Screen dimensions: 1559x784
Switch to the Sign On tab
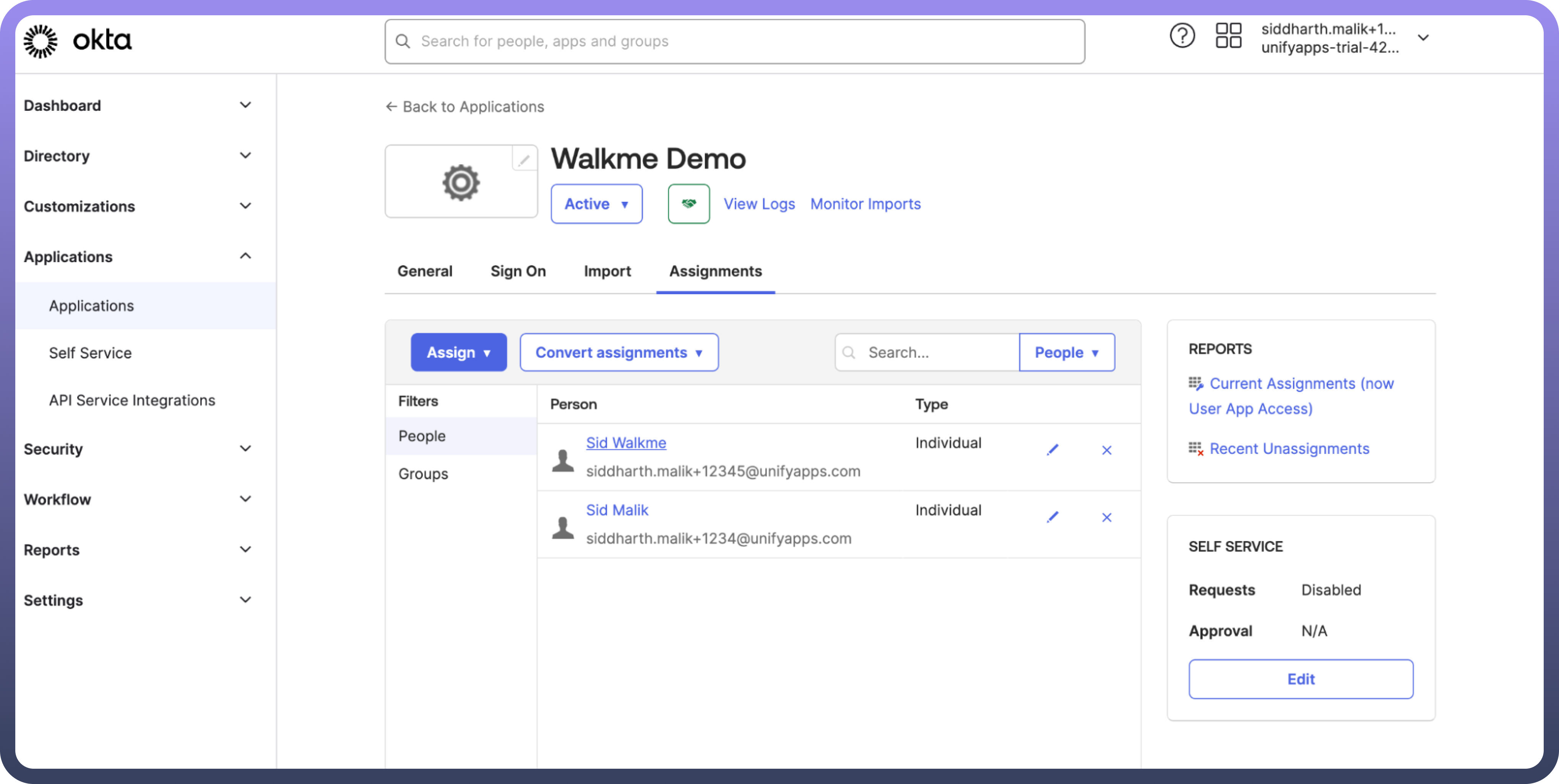518,271
